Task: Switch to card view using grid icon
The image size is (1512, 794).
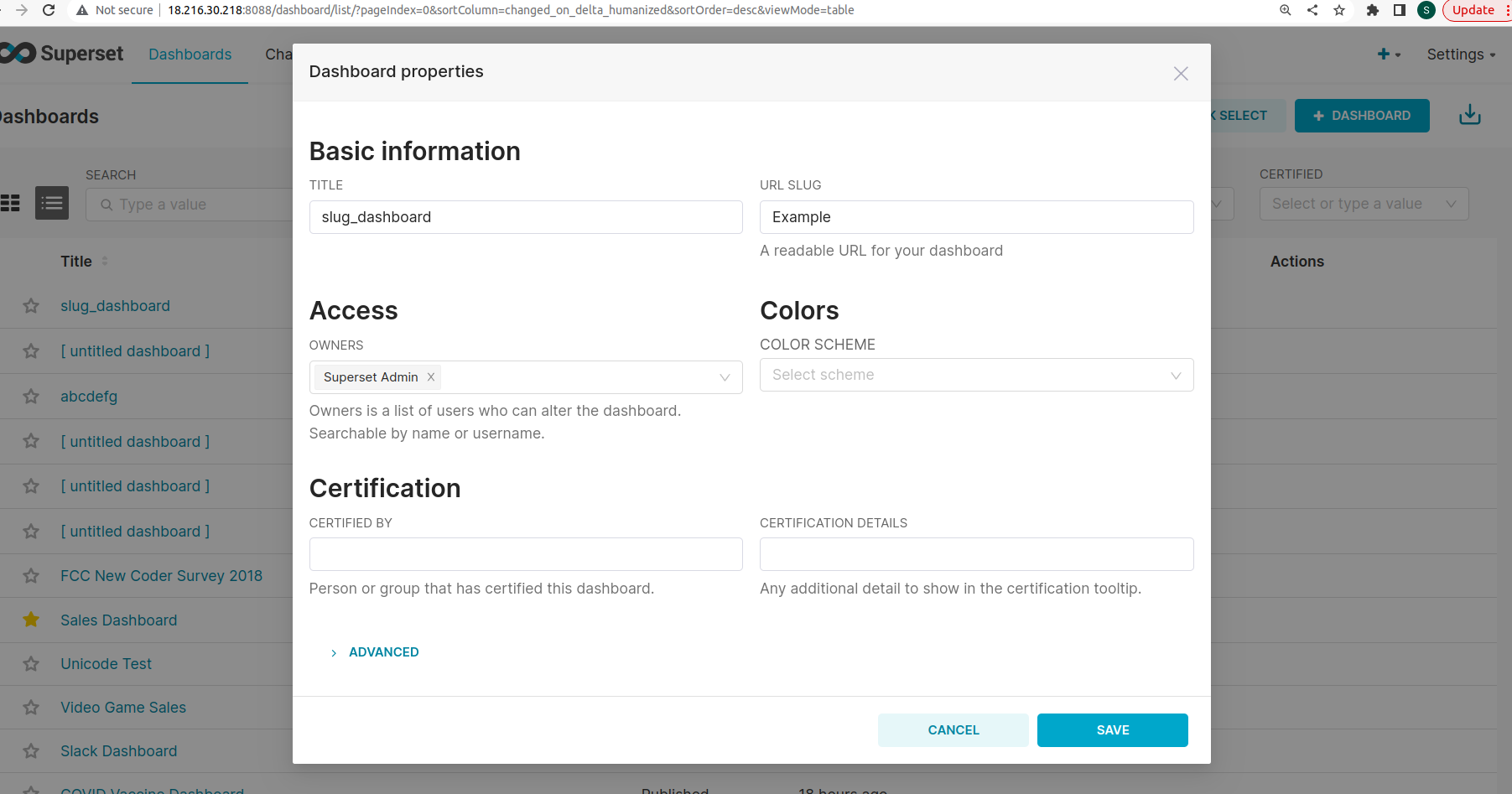Action: tap(10, 203)
